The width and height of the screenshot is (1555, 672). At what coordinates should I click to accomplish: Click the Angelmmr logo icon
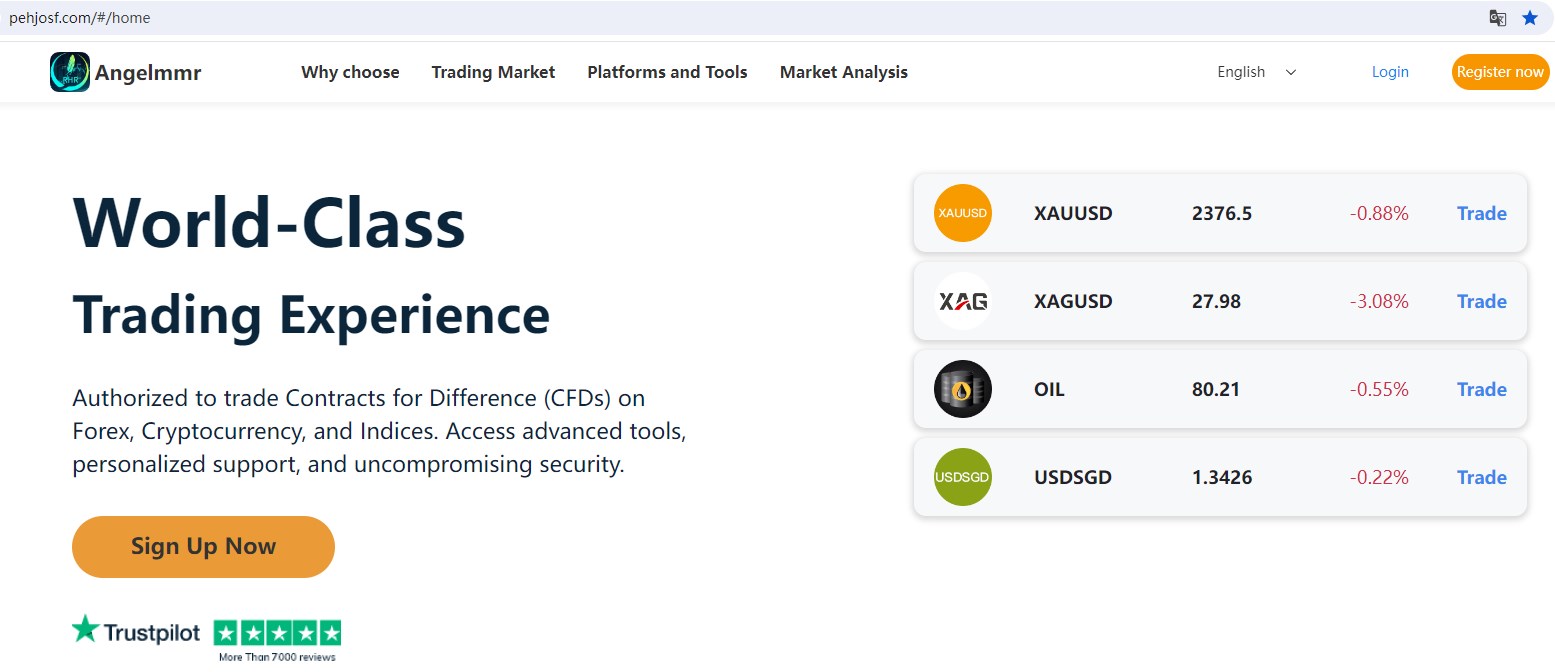click(x=70, y=72)
